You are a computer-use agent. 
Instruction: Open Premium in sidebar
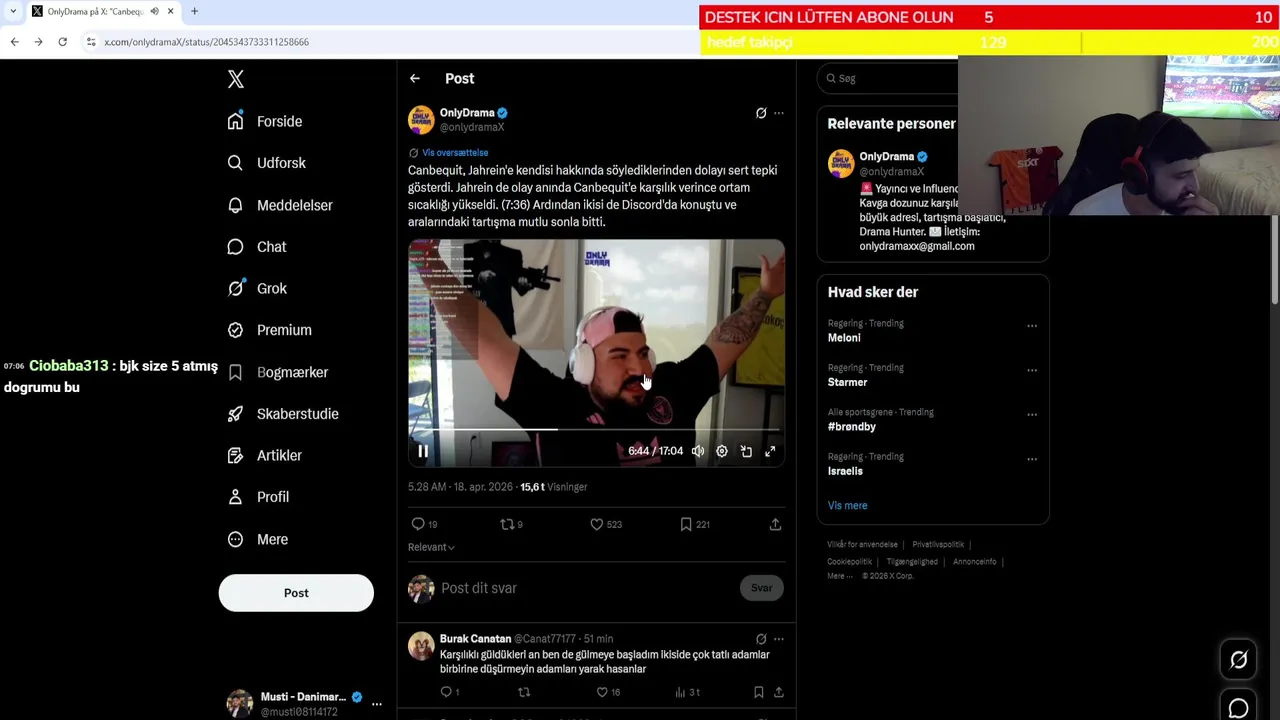[x=269, y=330]
